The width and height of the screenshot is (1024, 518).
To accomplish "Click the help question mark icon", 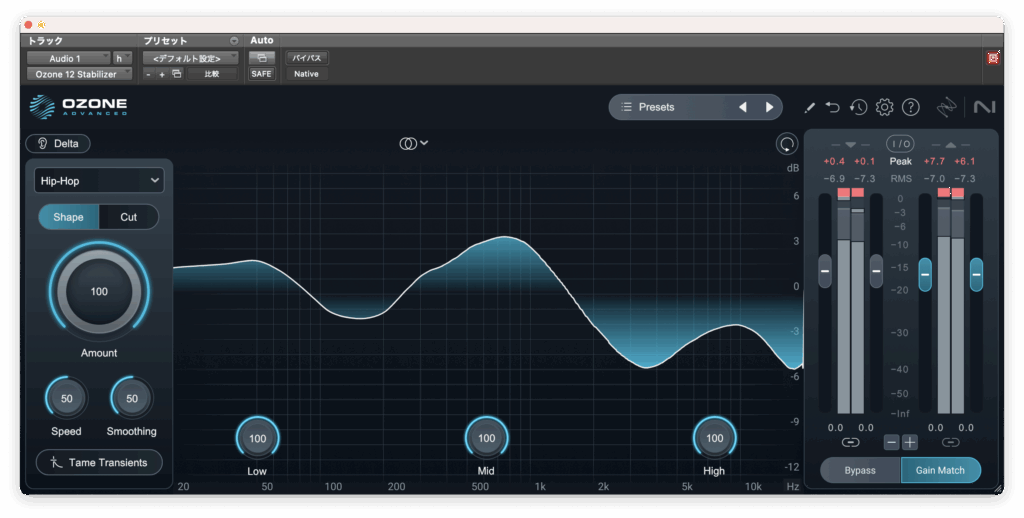I will point(910,107).
